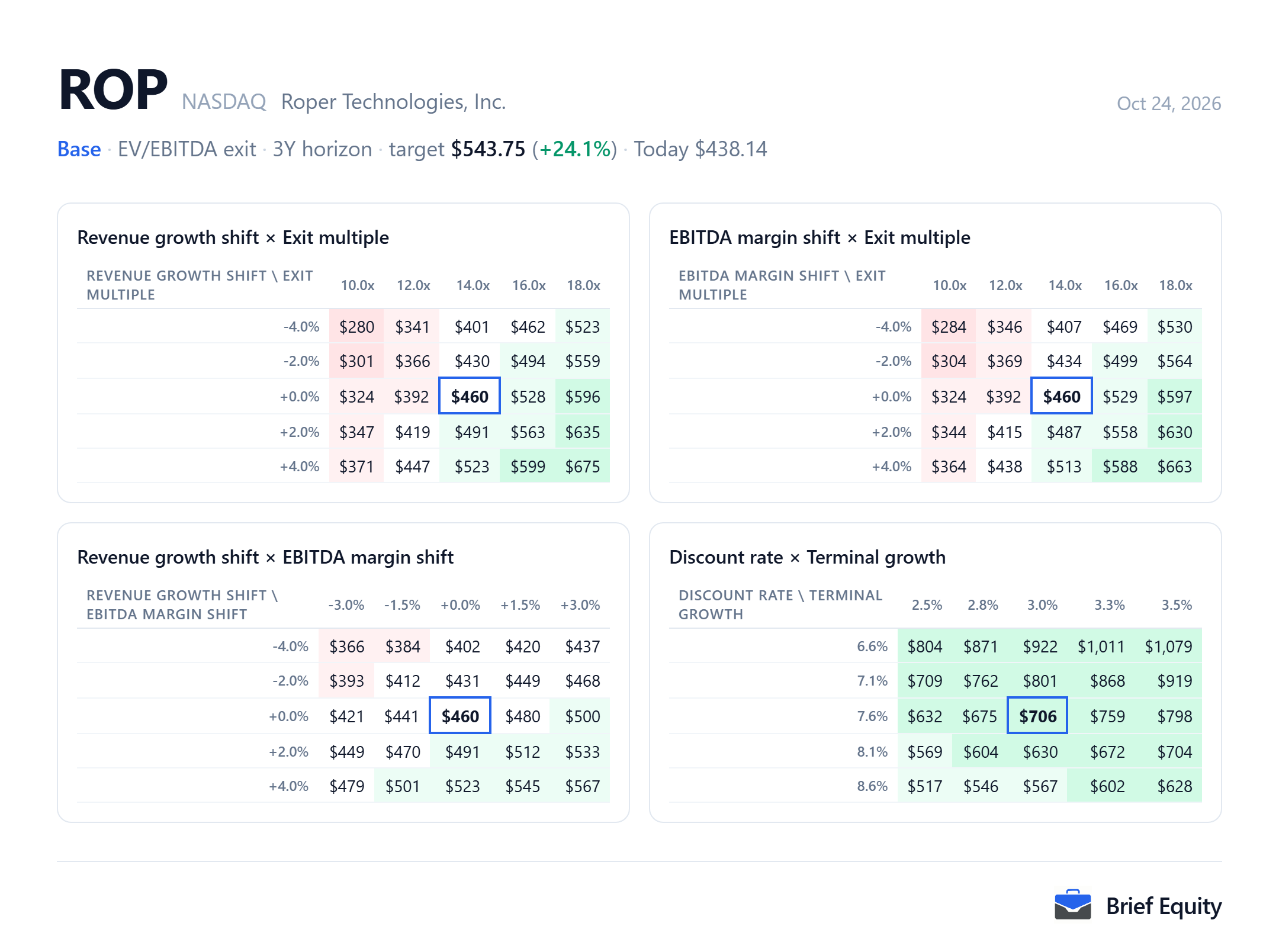
Task: Click the $528 cell in revenue growth table
Action: pyautogui.click(x=528, y=397)
